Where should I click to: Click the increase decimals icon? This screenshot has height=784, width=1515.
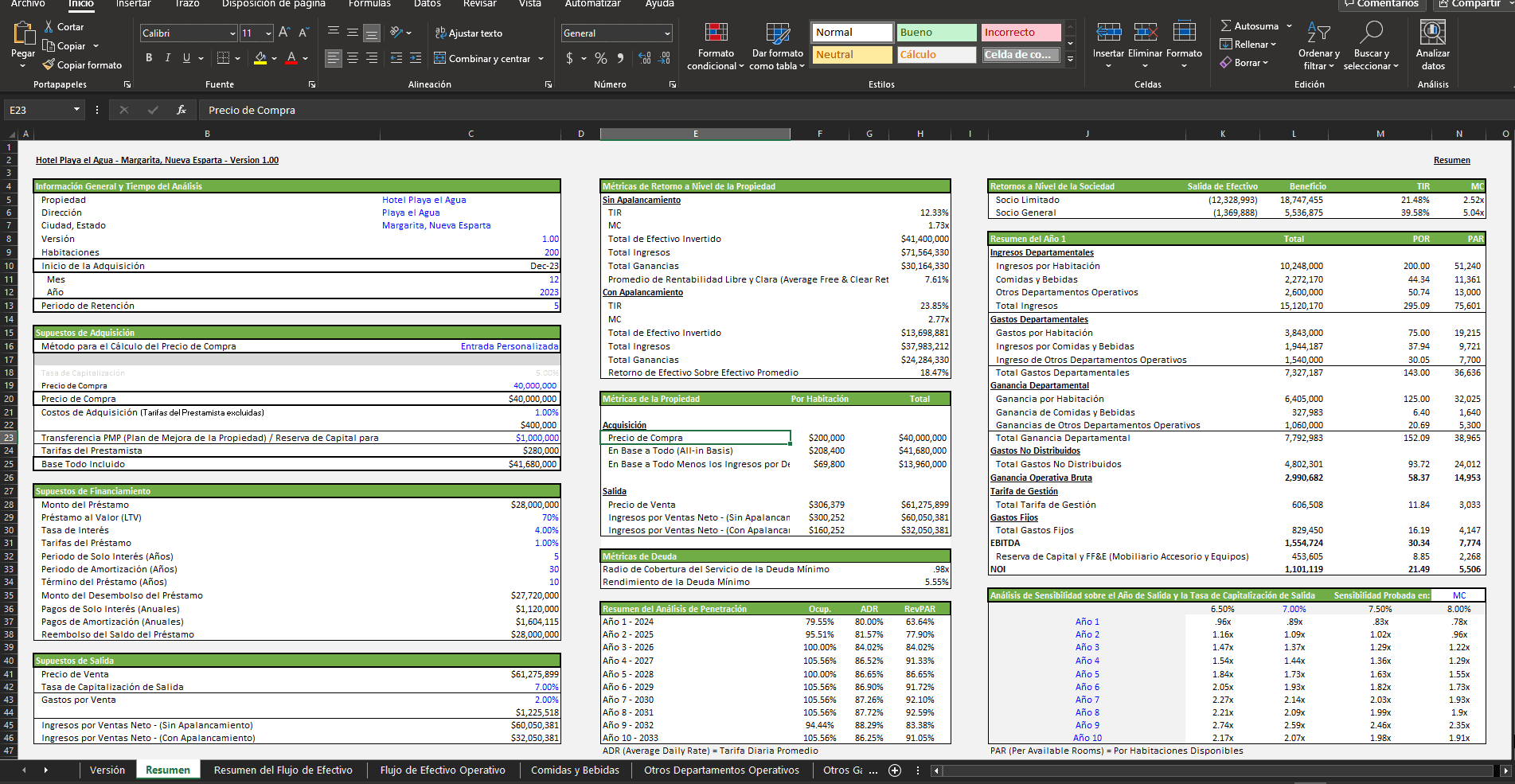click(x=645, y=58)
